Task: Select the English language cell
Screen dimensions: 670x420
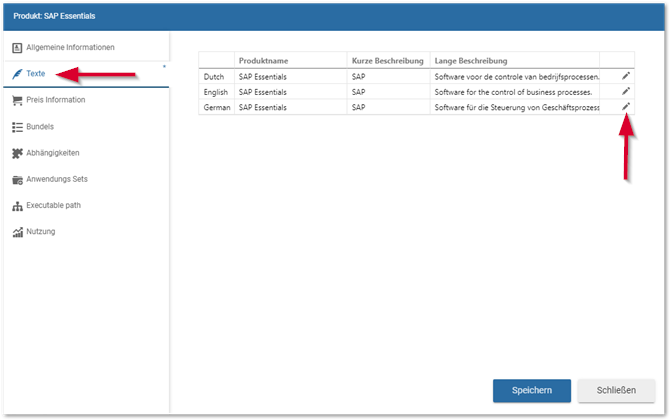Action: 217,92
